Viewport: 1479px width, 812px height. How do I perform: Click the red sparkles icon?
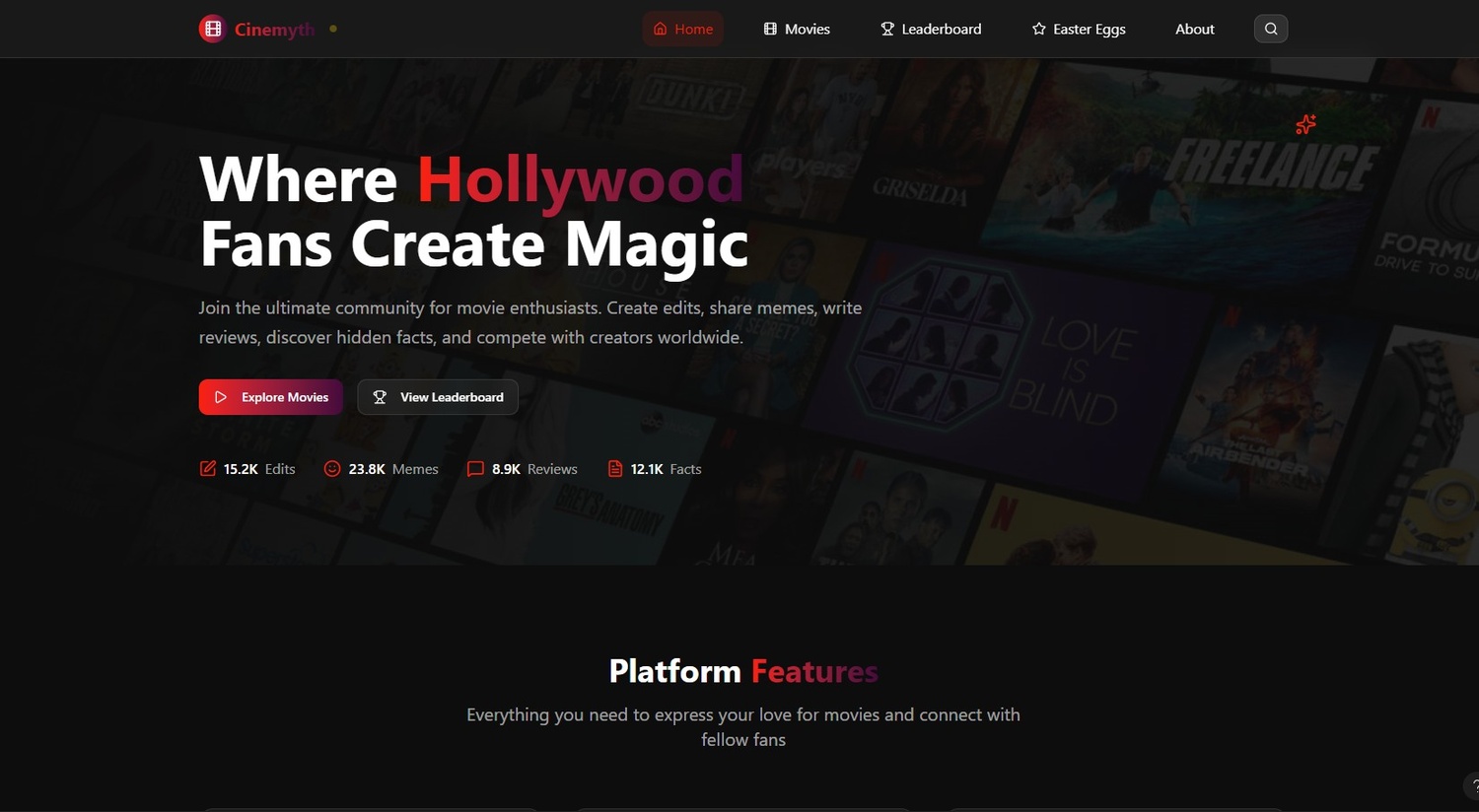tap(1305, 124)
